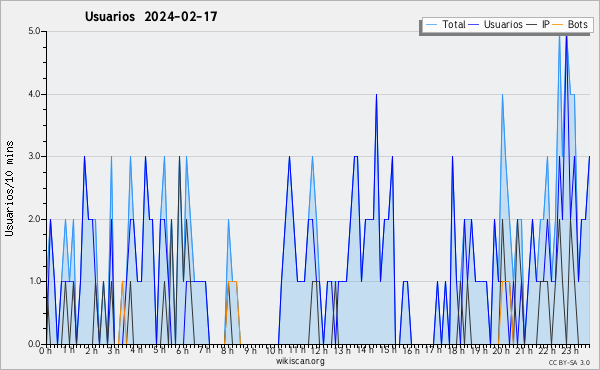Click the 23 h x-axis label

[569, 350]
